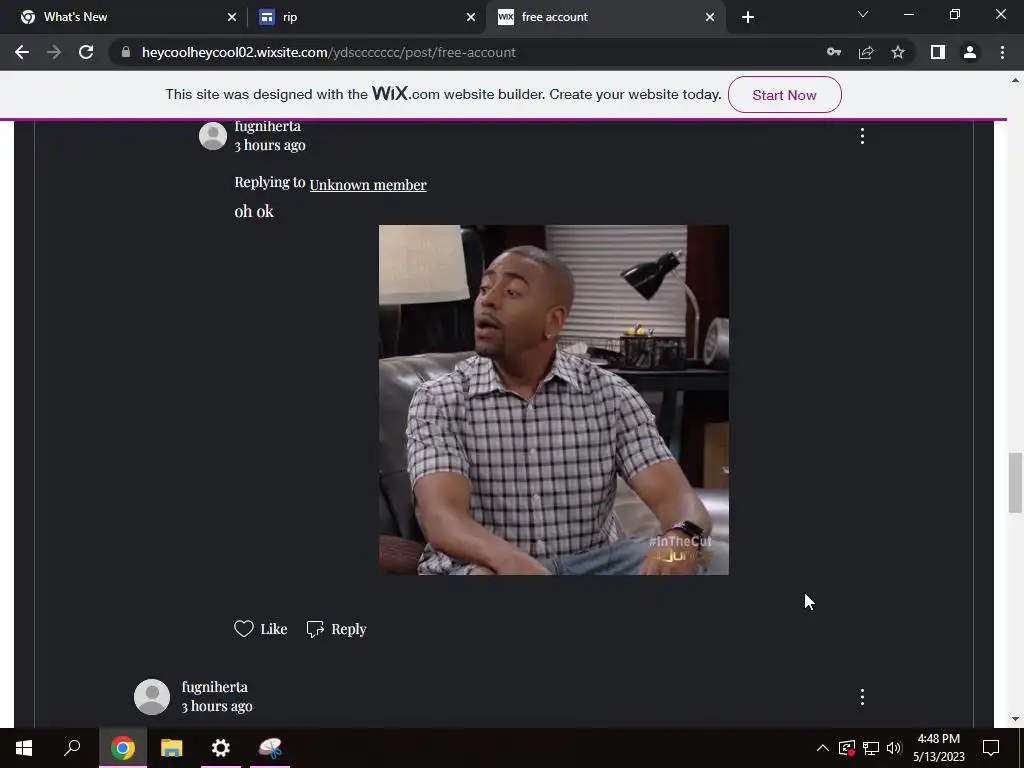Click the Chrome taskbar icon
Viewport: 1024px width, 768px height.
pos(122,748)
